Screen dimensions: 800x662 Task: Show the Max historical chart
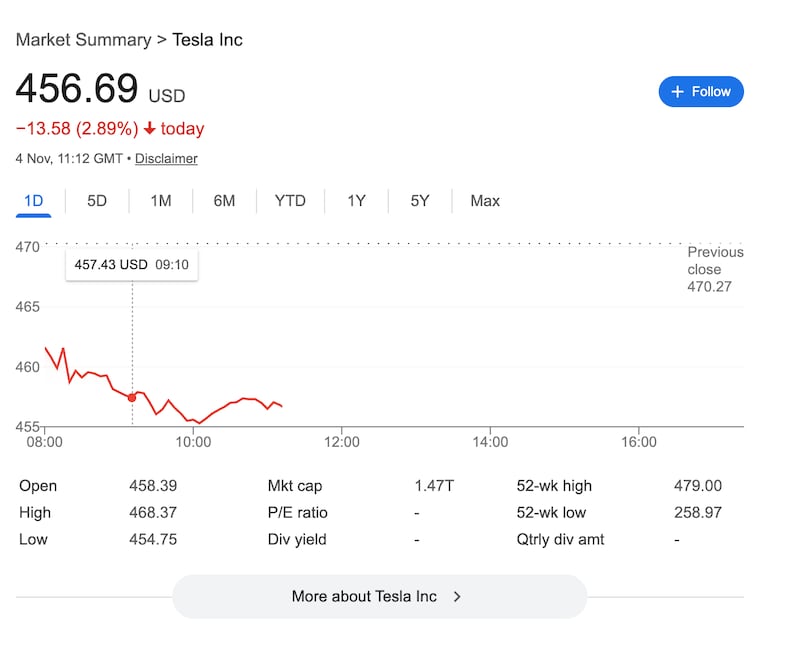484,201
